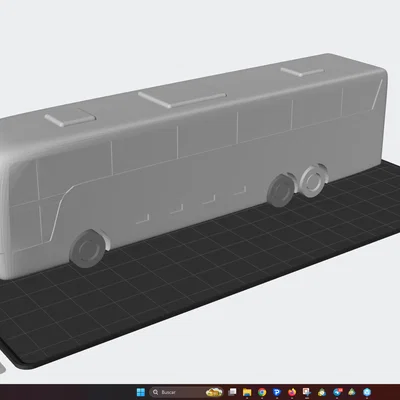Launch Google Chrome from the taskbar

262,392
